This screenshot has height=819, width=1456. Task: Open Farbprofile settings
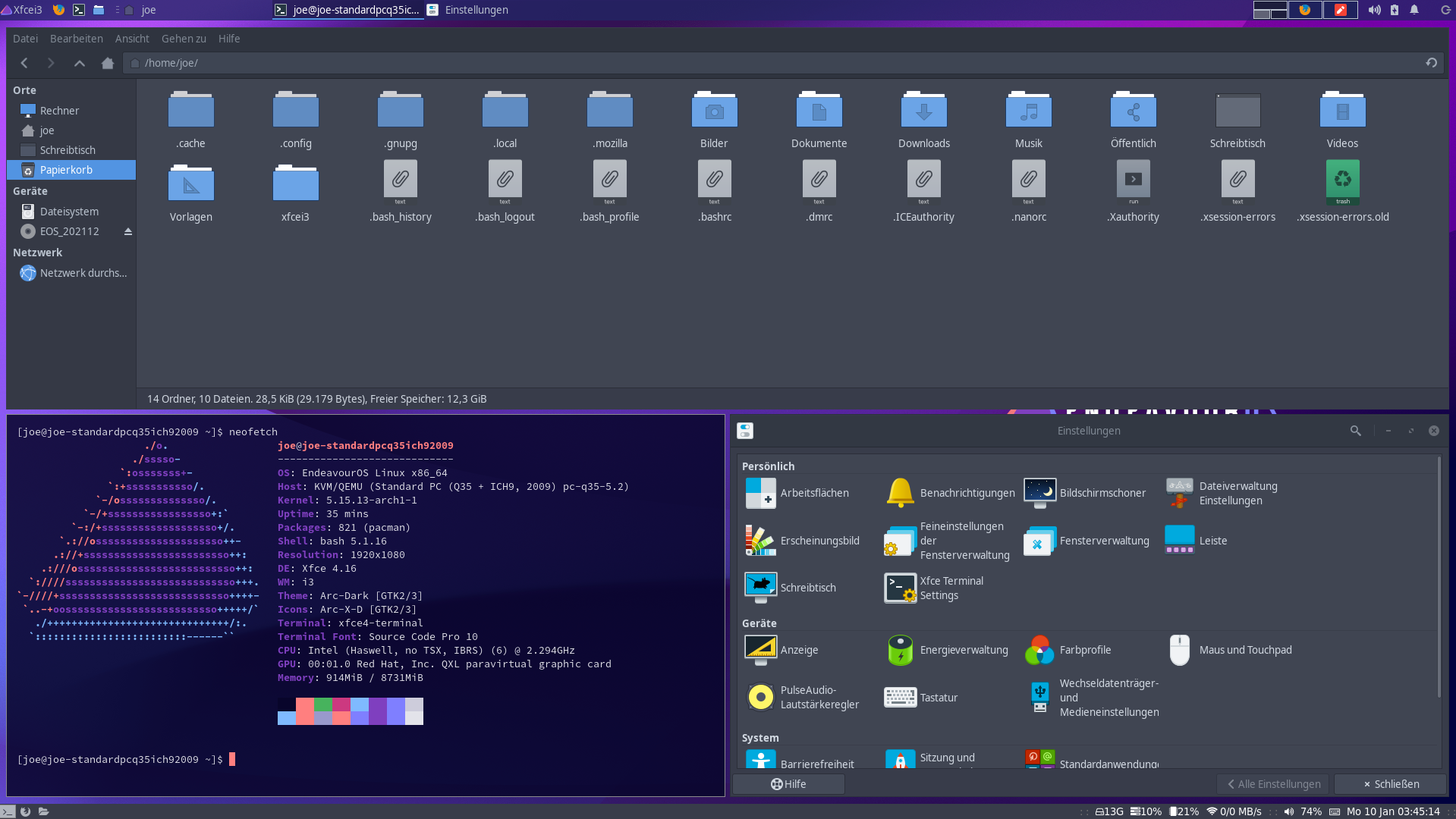coord(1068,650)
